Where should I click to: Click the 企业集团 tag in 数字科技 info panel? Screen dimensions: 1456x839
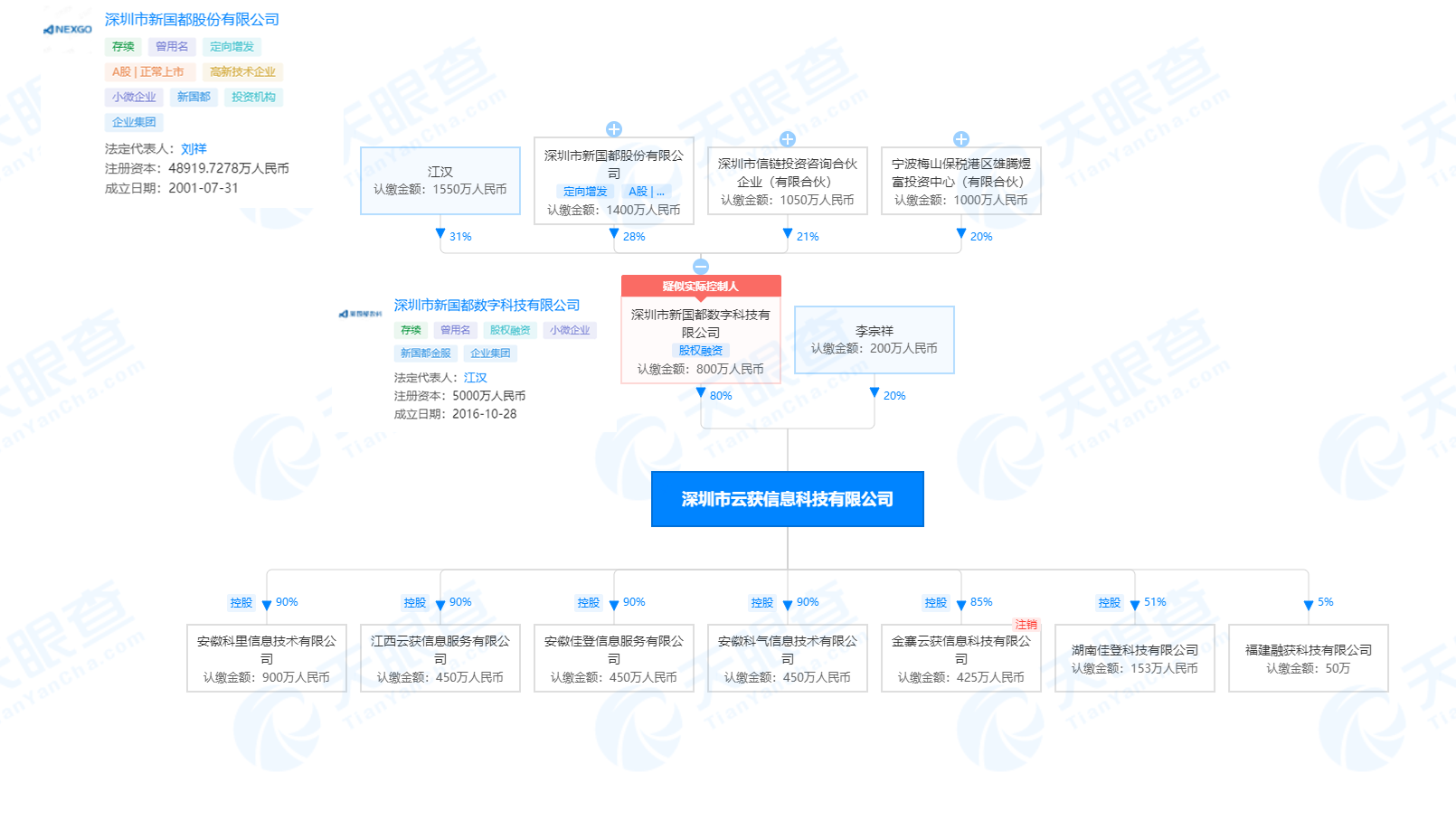click(x=490, y=354)
